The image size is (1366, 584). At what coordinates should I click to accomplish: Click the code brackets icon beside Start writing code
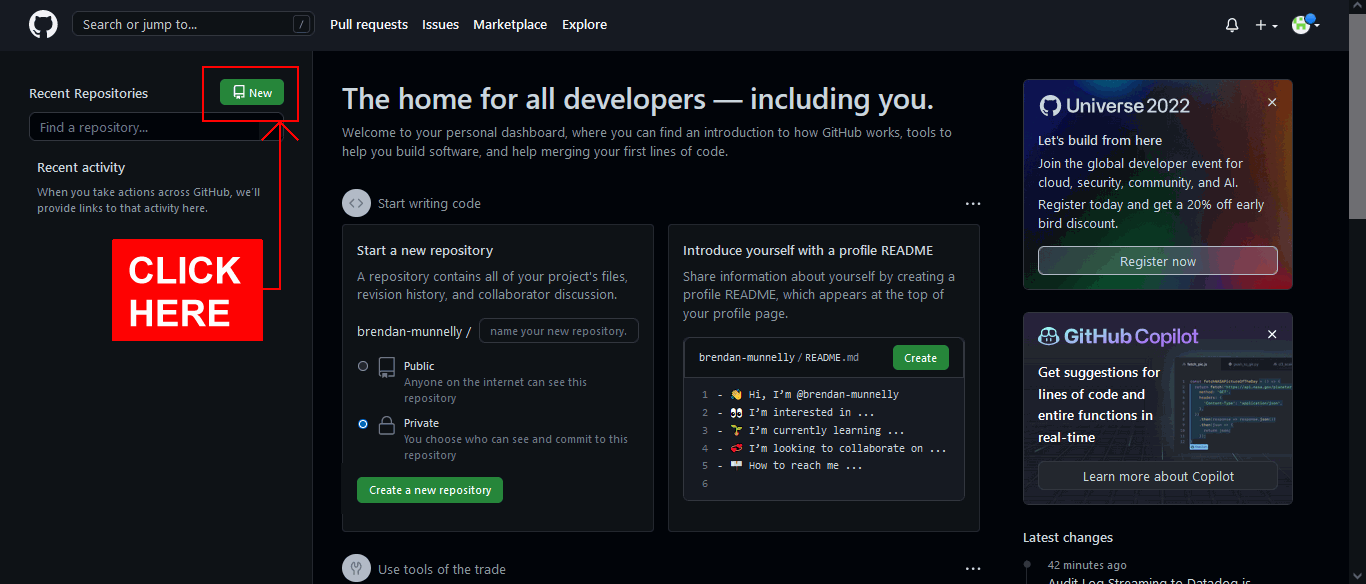[356, 203]
